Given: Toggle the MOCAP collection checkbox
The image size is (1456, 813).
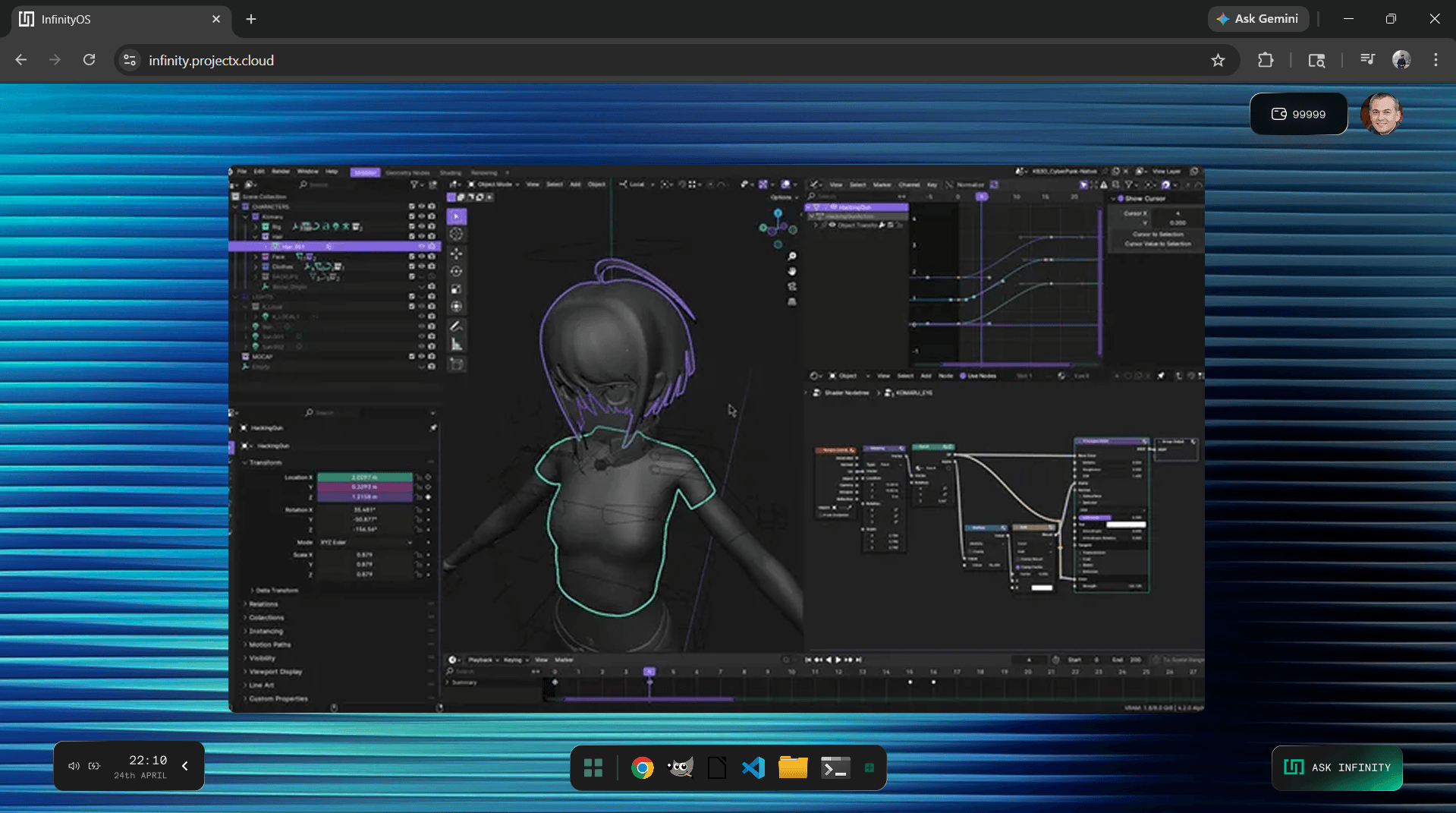Looking at the screenshot, I should click(x=412, y=356).
